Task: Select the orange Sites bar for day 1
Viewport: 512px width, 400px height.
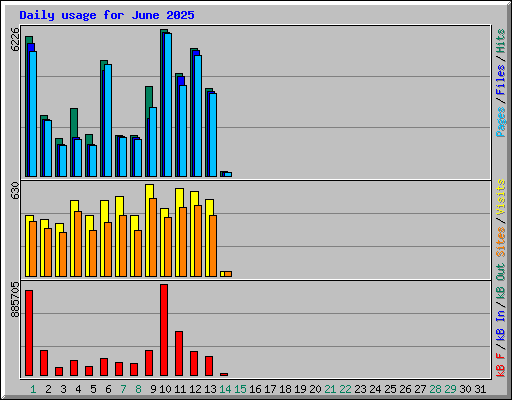Action: click(x=33, y=249)
